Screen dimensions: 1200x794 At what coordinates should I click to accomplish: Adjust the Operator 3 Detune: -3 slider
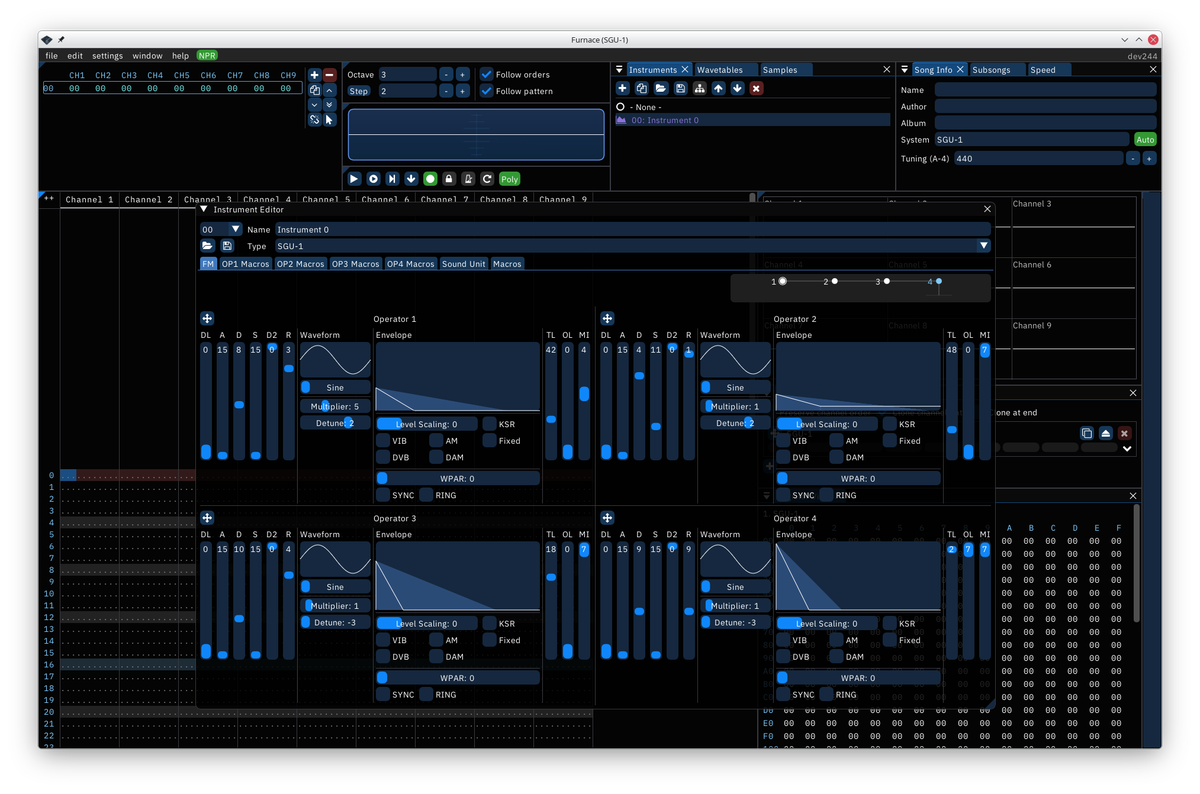(336, 622)
